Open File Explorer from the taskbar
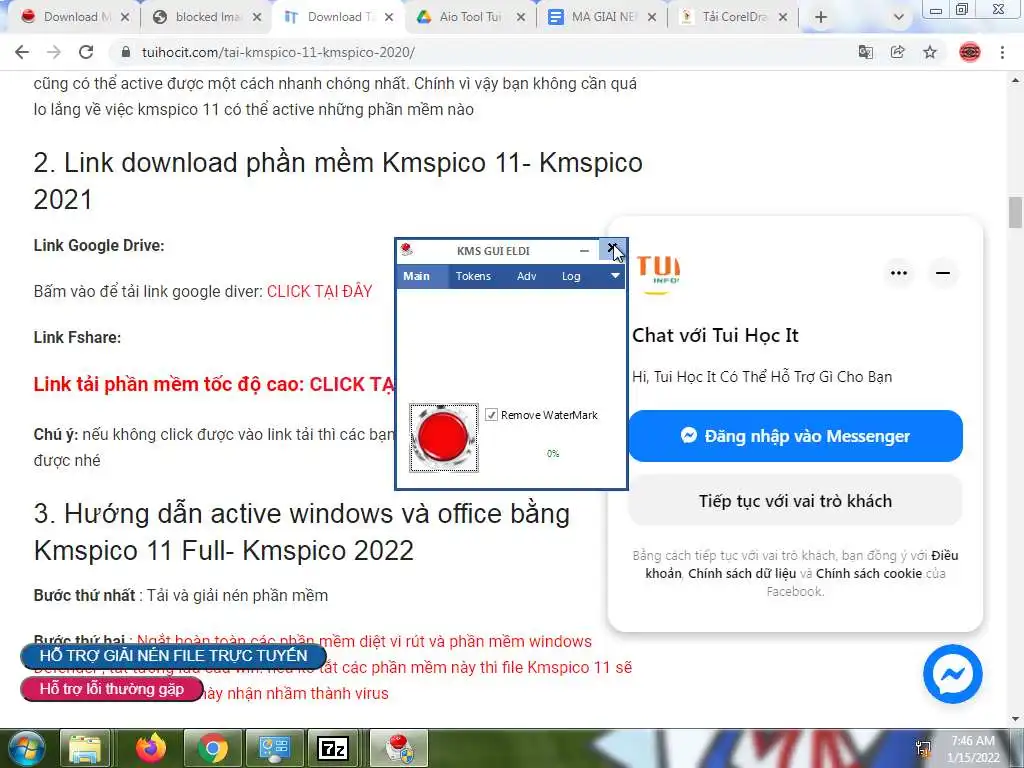 tap(85, 748)
